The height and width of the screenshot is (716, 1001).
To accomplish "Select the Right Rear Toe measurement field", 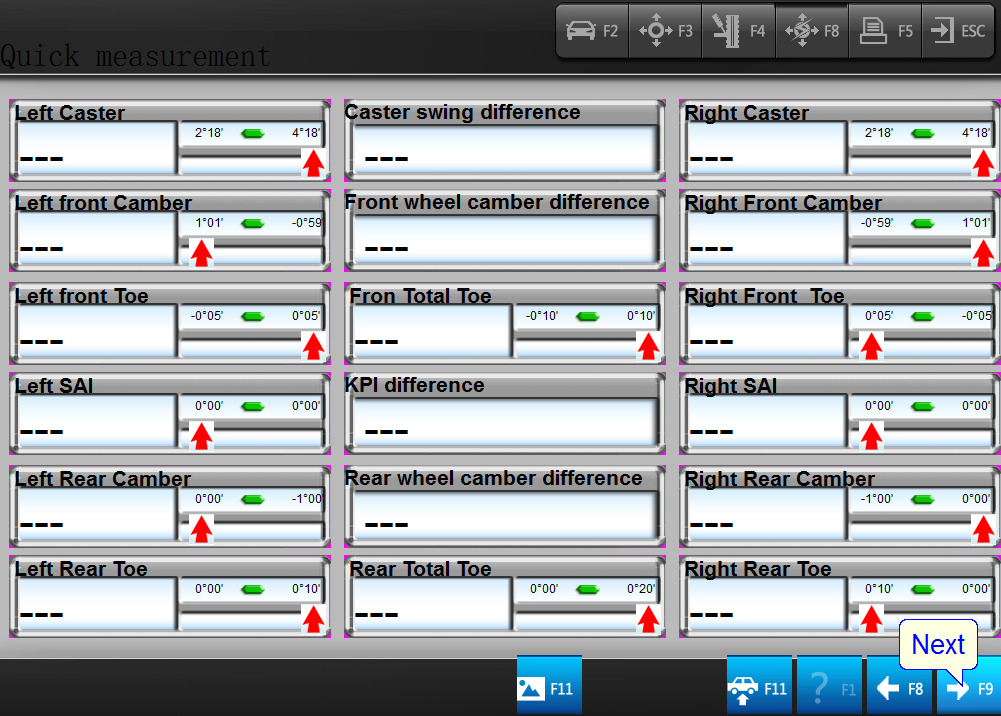I will [x=765, y=606].
